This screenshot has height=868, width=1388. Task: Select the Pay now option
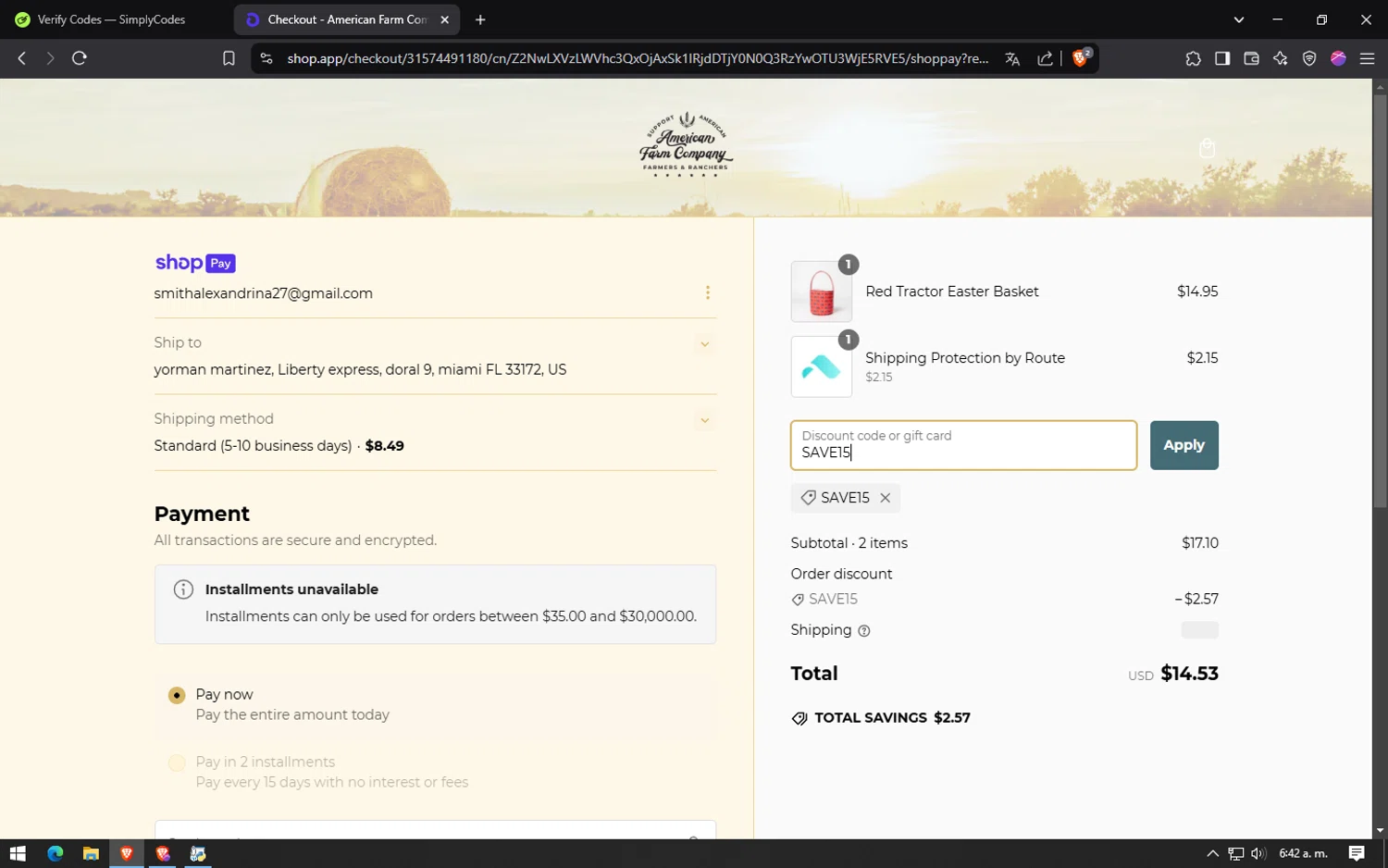click(x=177, y=695)
